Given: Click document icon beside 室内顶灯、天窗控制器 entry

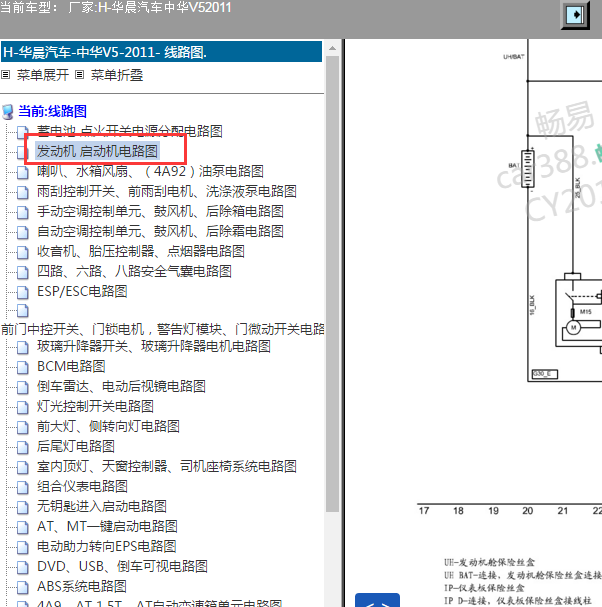Looking at the screenshot, I should (x=22, y=467).
